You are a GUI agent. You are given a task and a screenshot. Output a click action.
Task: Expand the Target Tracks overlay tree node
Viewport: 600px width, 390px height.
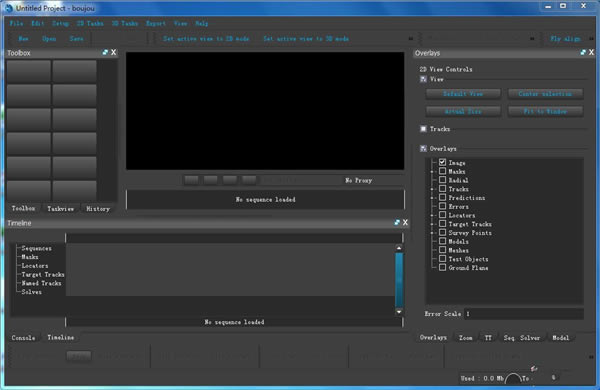432,224
